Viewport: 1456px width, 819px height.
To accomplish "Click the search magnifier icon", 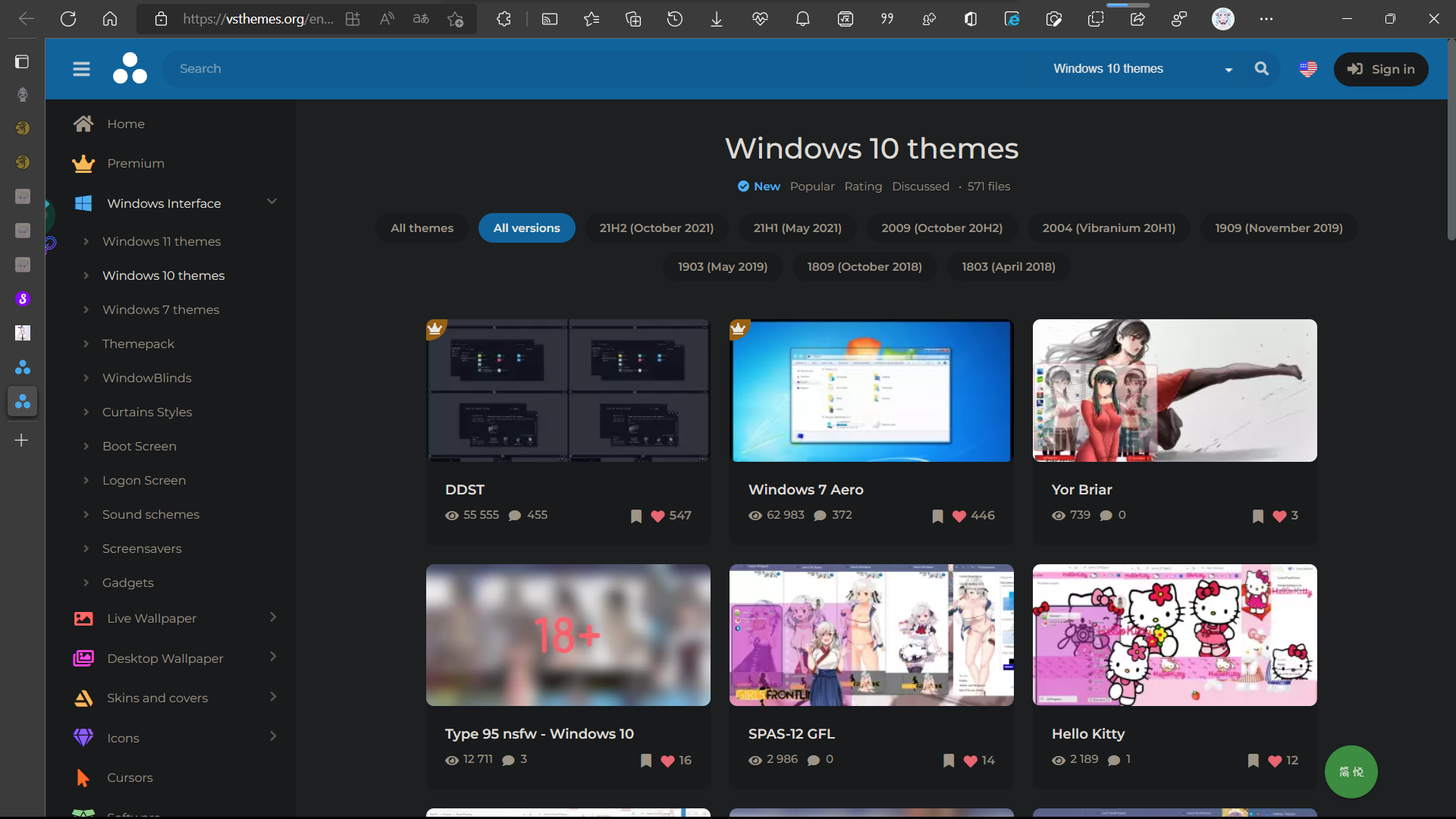I will click(1262, 68).
